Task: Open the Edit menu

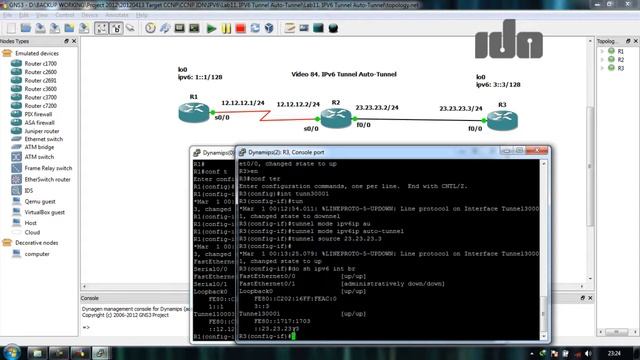Action: click(x=24, y=15)
